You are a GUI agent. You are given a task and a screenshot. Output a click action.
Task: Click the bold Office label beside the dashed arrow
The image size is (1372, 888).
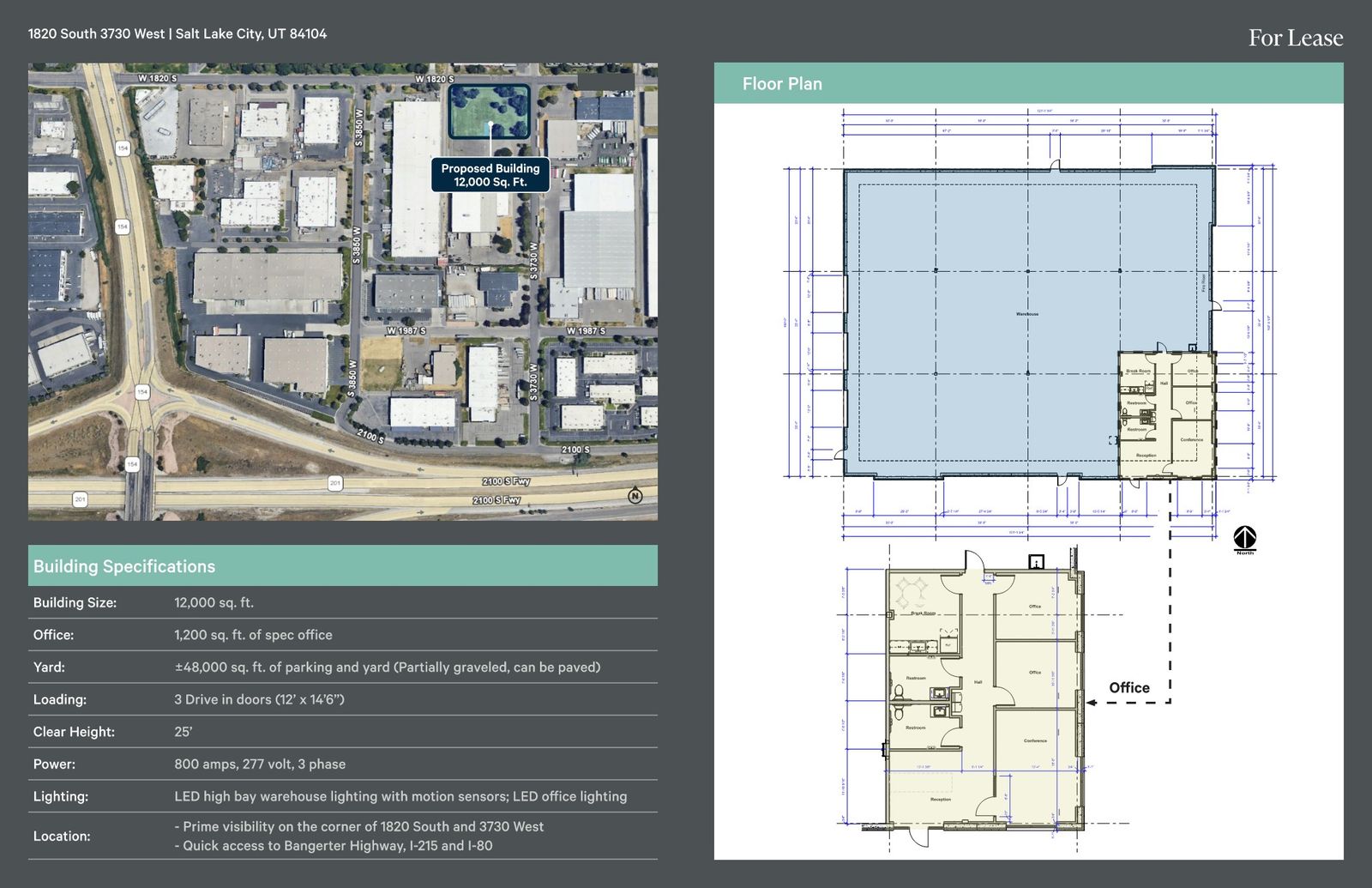pos(1128,687)
